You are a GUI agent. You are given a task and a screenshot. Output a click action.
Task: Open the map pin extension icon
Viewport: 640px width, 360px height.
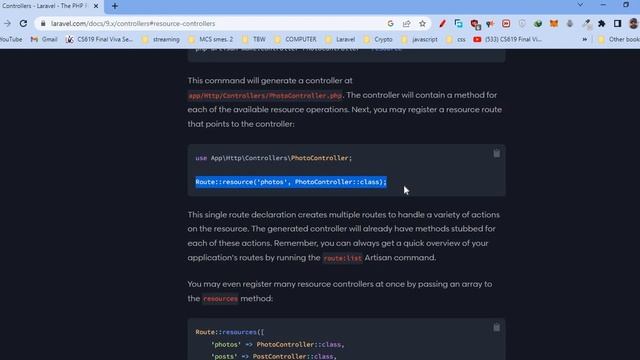pos(490,24)
